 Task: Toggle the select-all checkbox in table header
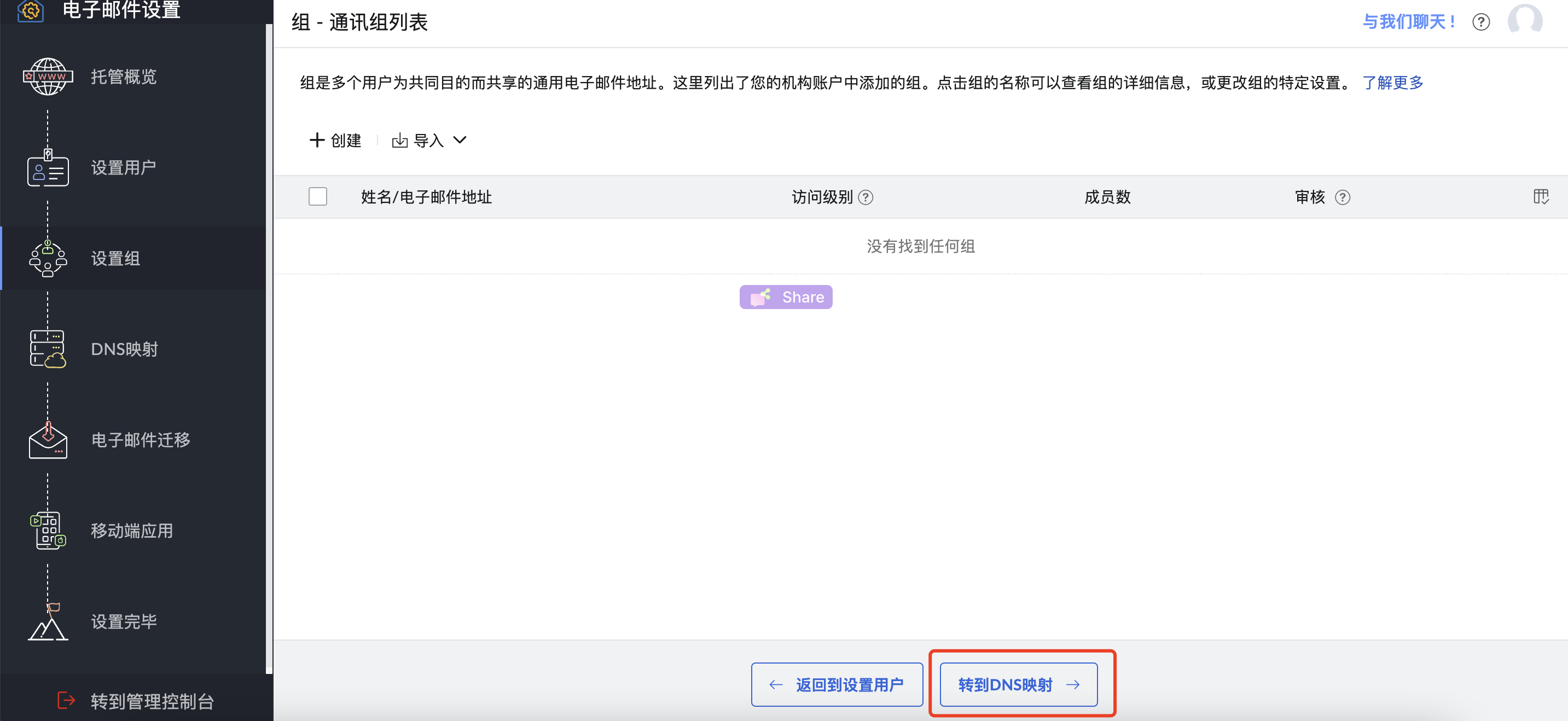click(318, 196)
